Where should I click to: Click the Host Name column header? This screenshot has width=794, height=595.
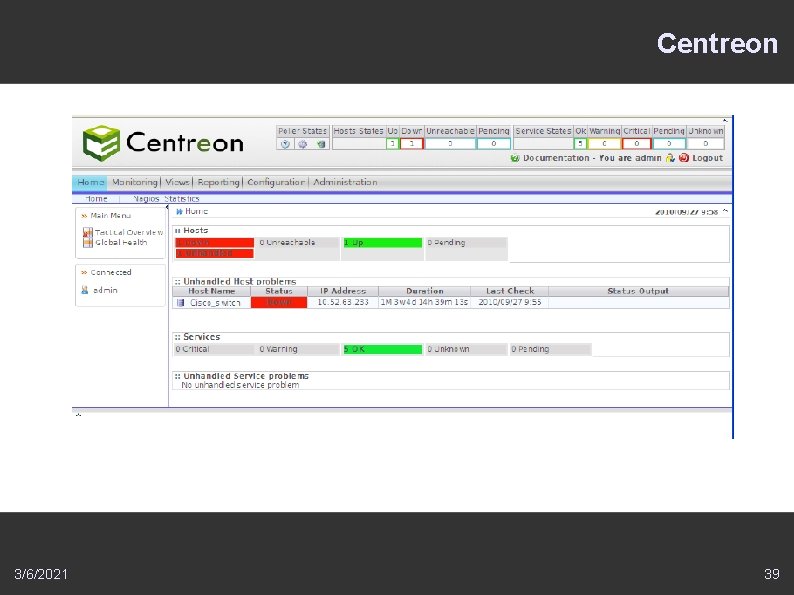click(x=212, y=291)
